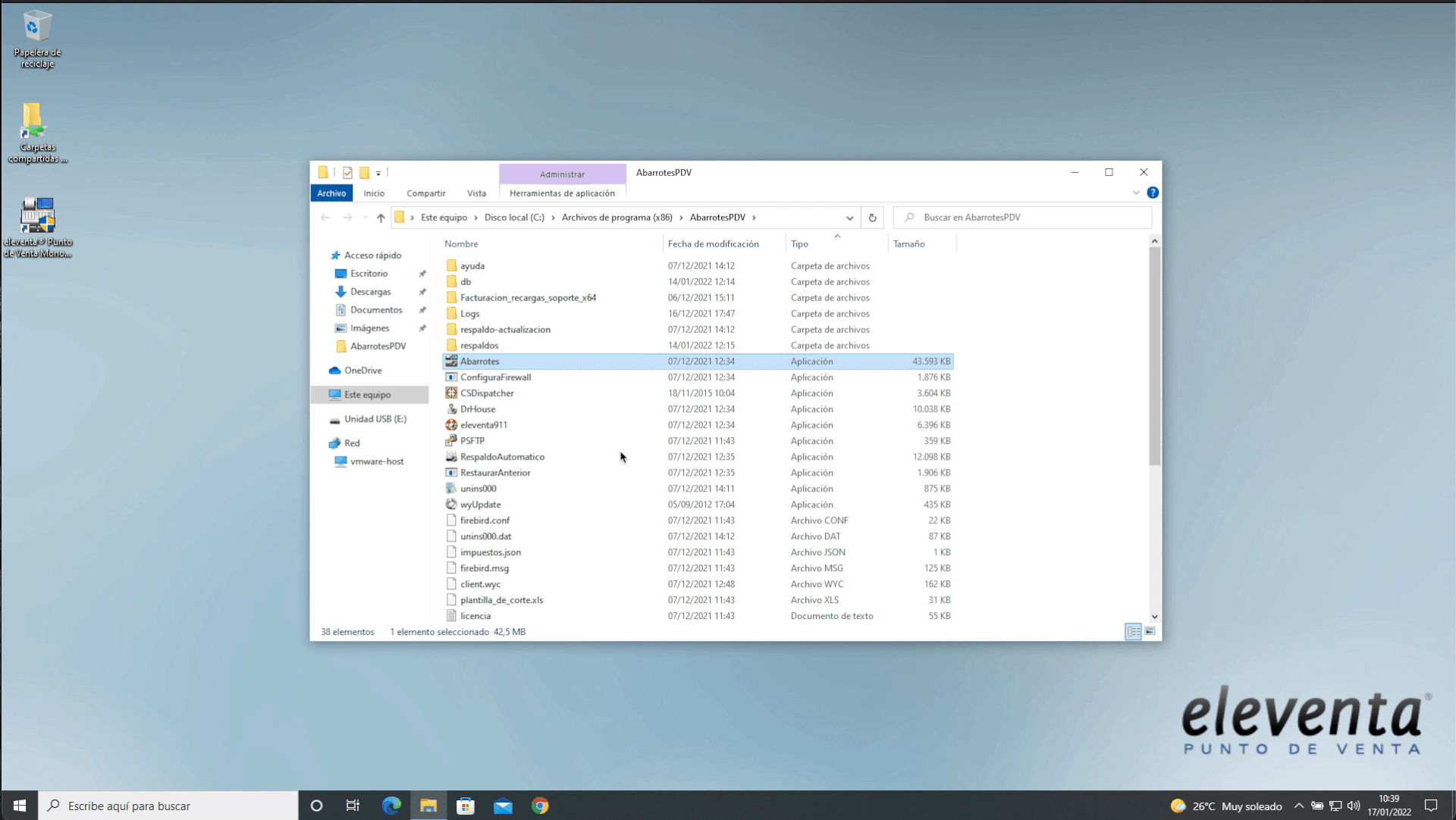
Task: Click the properties checkmark in quick access toolbar
Action: pos(347,173)
